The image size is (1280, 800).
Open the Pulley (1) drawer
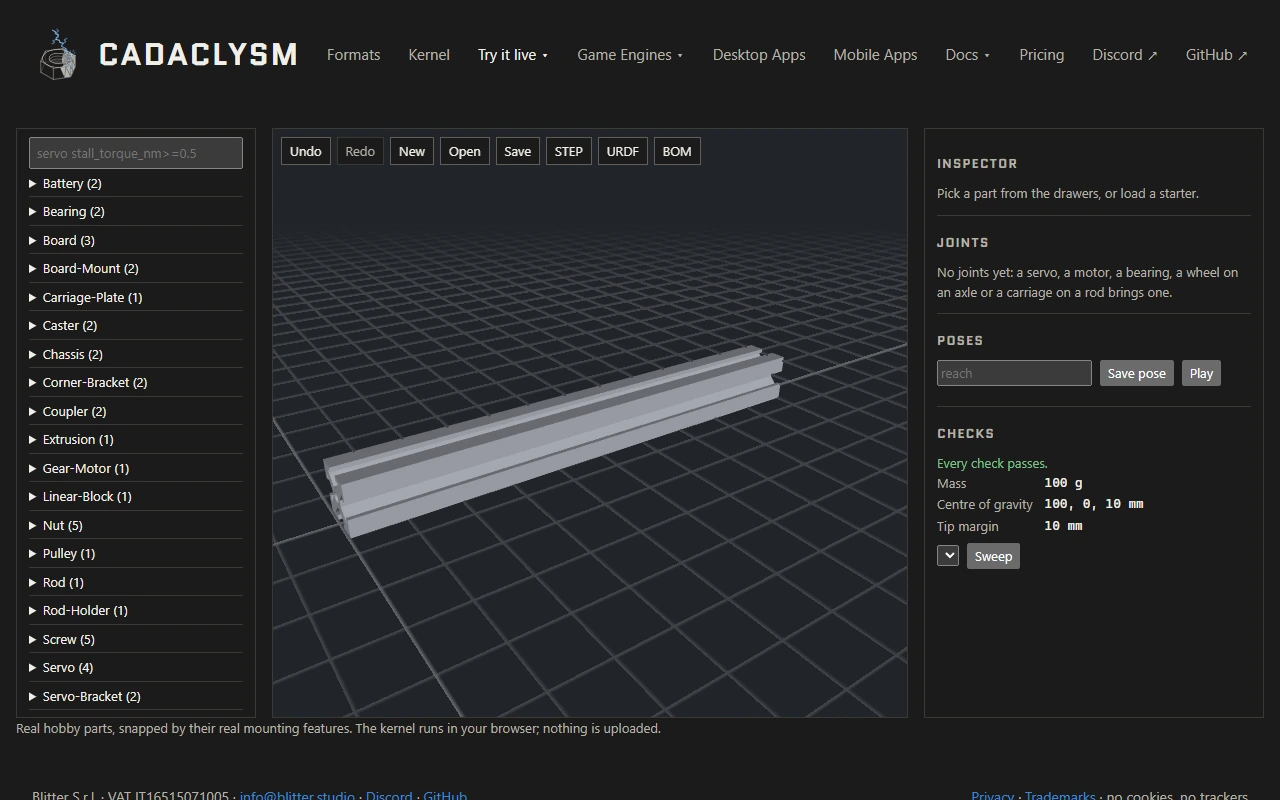(136, 554)
